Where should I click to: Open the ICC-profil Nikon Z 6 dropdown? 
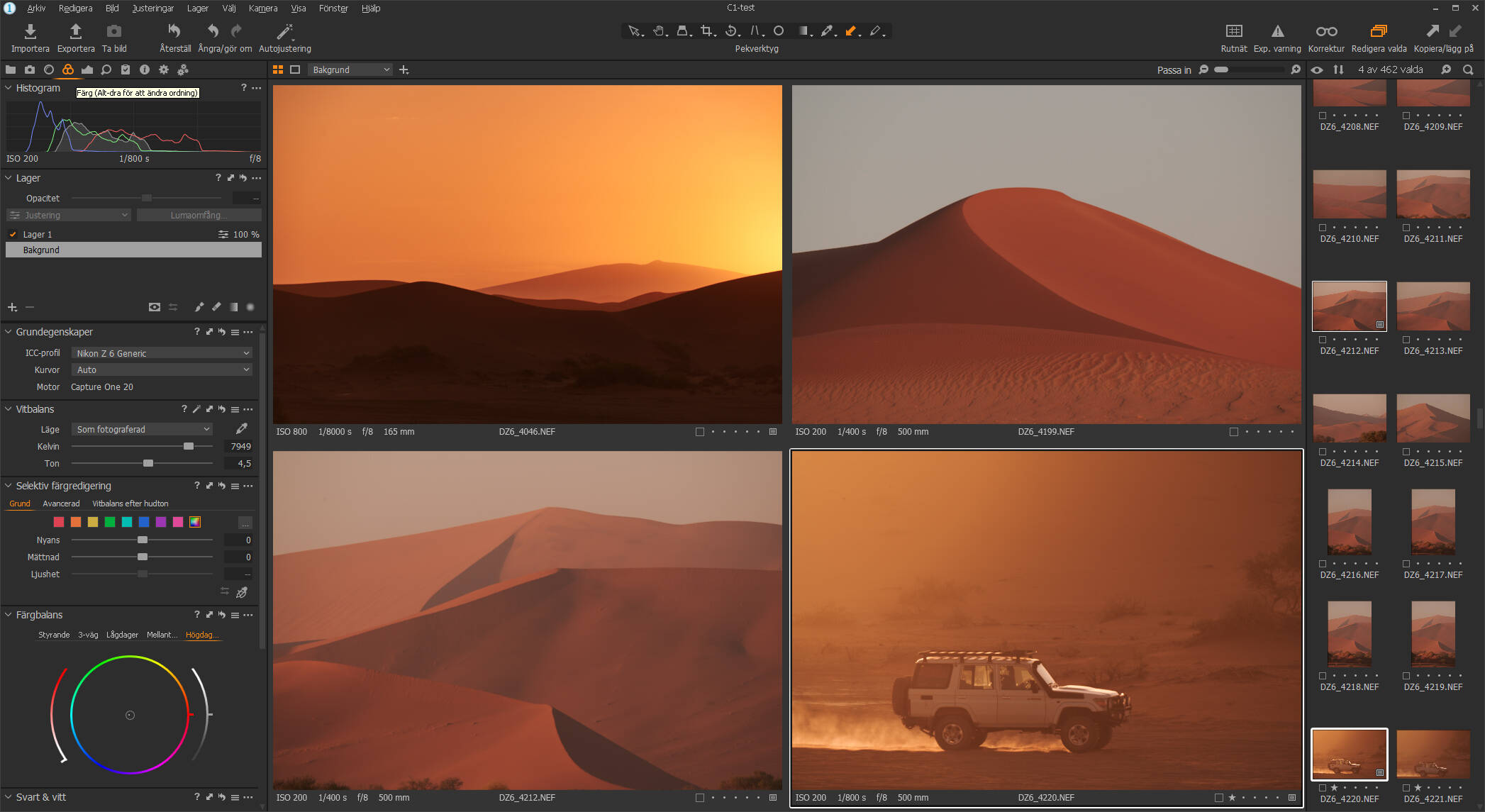(x=162, y=353)
